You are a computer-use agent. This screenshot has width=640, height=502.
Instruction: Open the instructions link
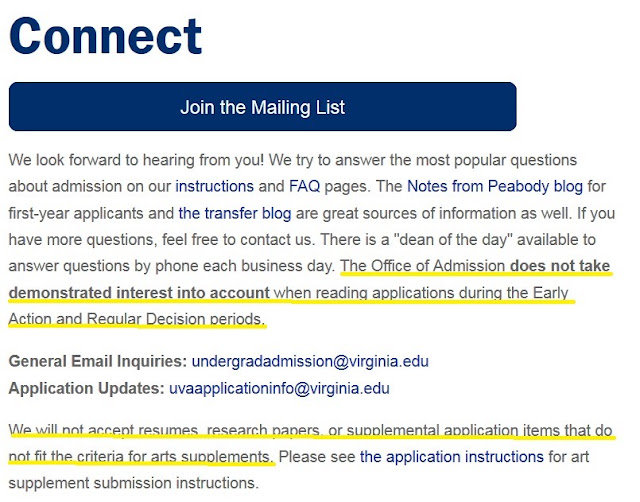[215, 187]
